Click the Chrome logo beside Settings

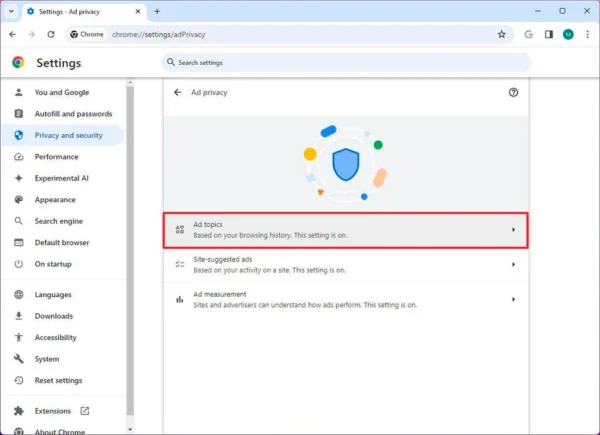(18, 62)
